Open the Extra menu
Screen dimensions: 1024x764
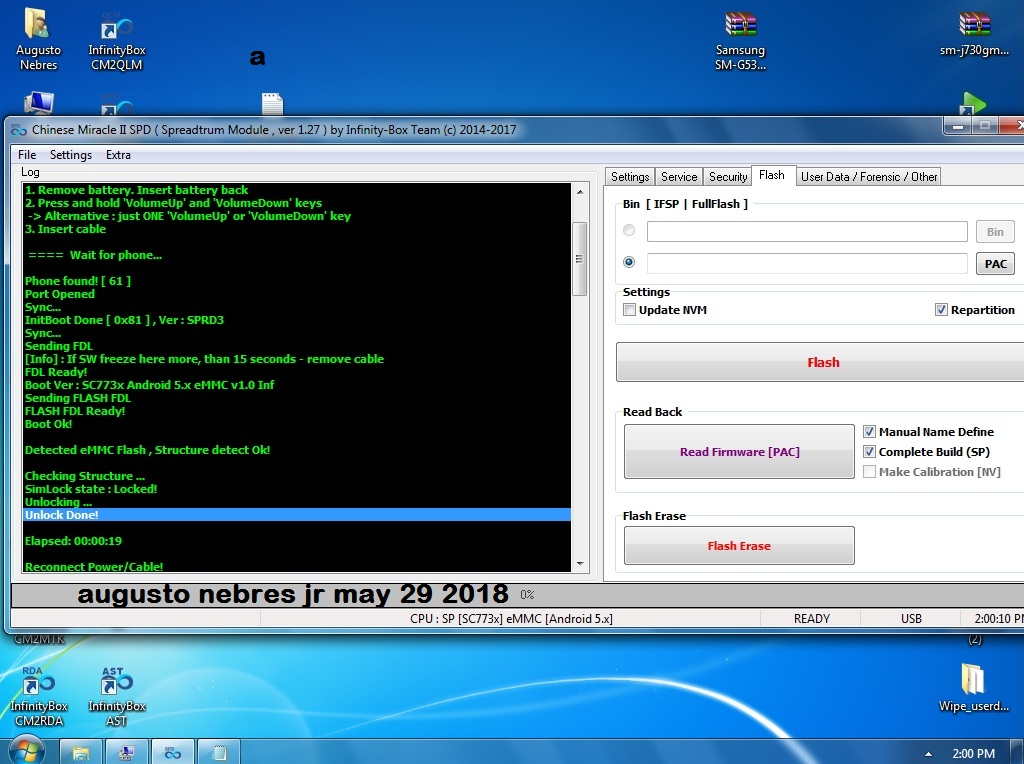tap(118, 155)
